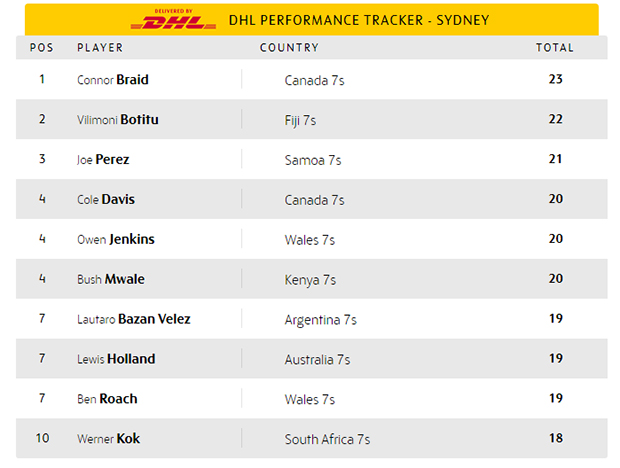This screenshot has height=468, width=620.
Task: Open Joe Perez player profile
Action: (103, 159)
